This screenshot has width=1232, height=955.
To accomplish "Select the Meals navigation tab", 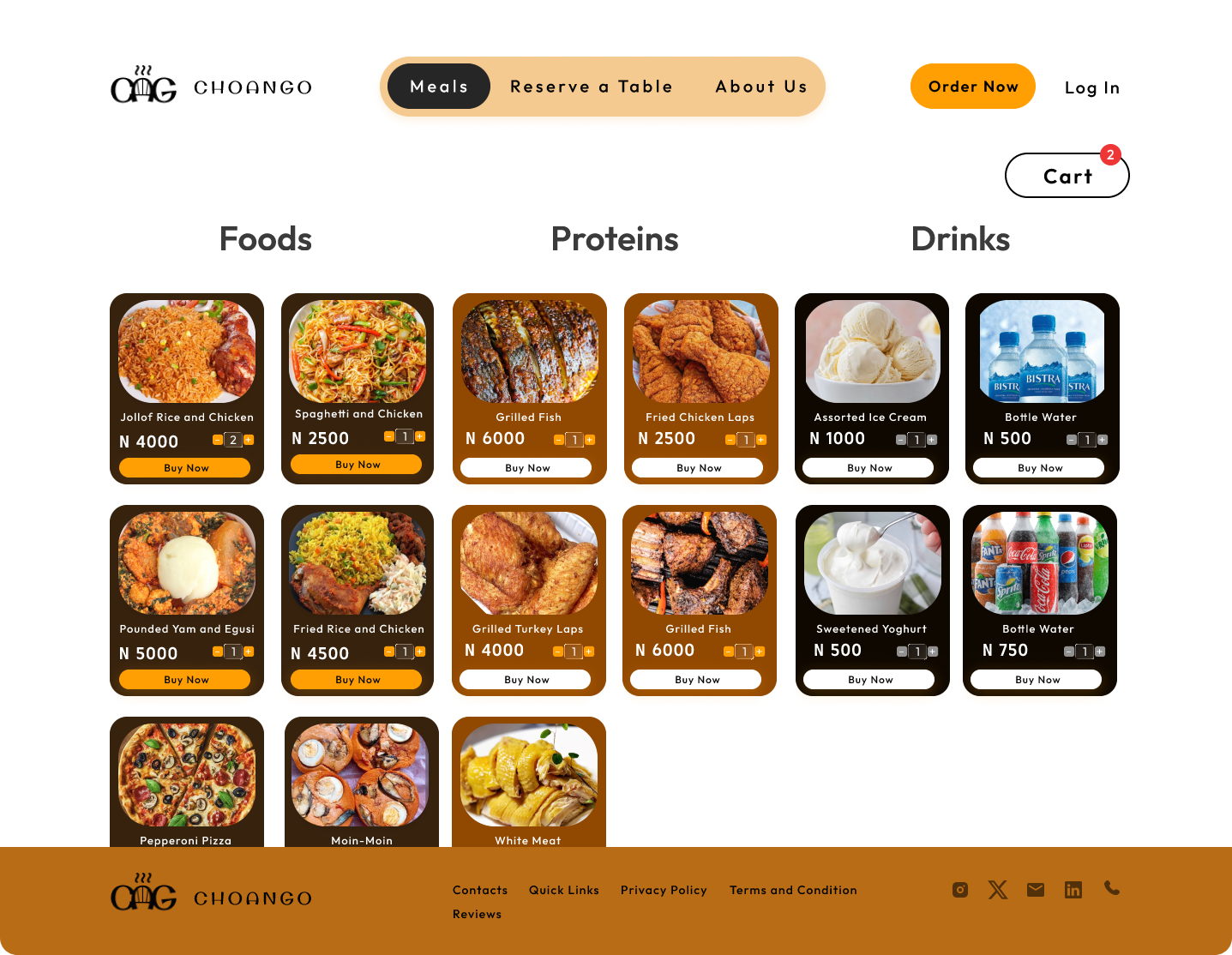I will [439, 87].
